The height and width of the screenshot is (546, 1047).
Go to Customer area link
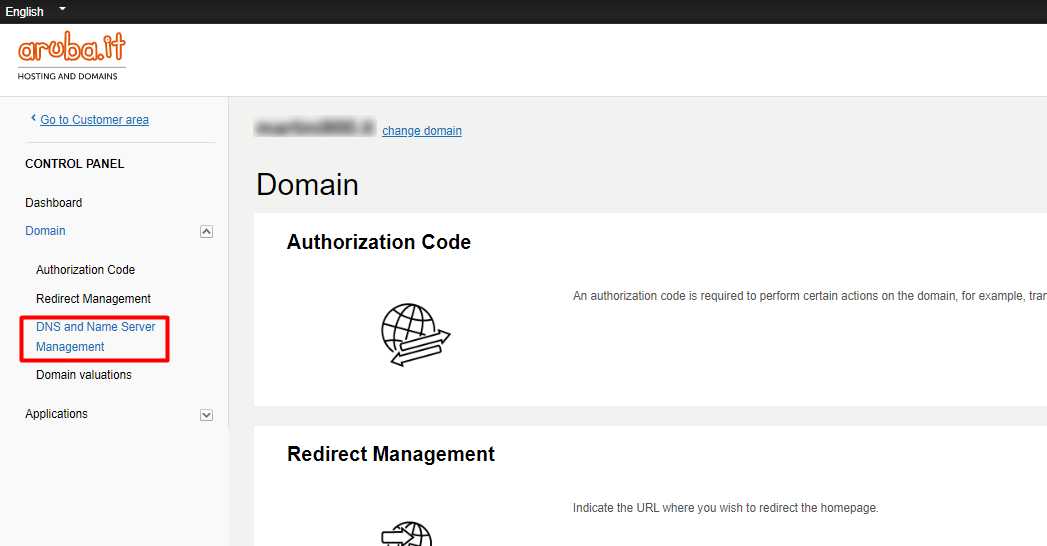94,120
